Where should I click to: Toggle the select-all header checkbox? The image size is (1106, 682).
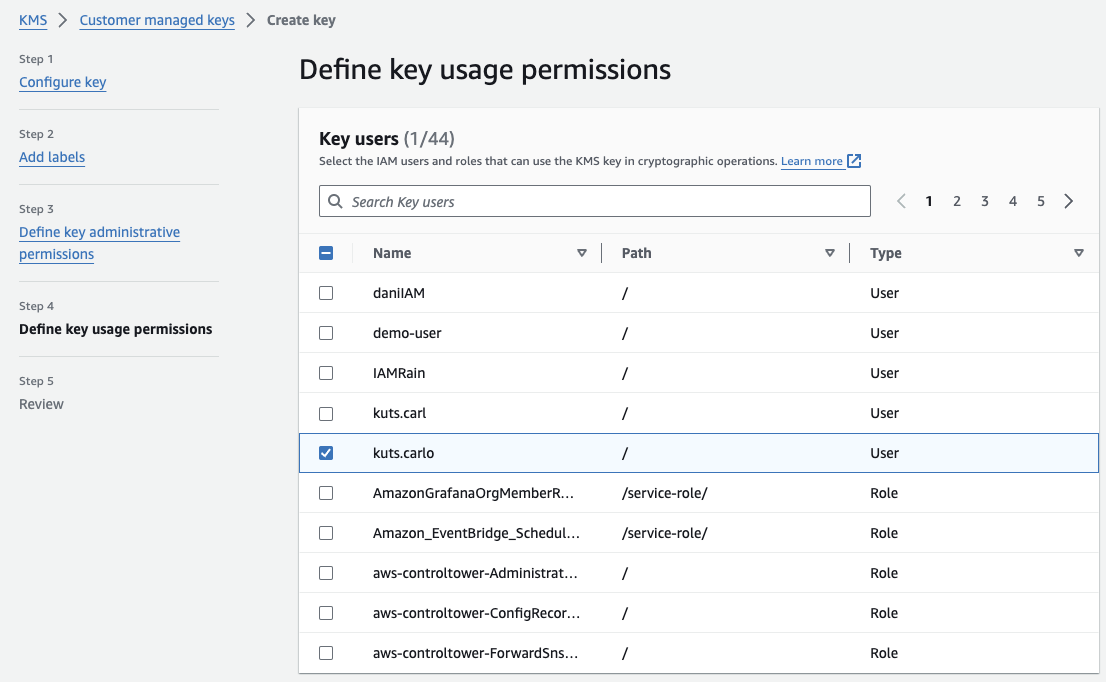coord(326,253)
